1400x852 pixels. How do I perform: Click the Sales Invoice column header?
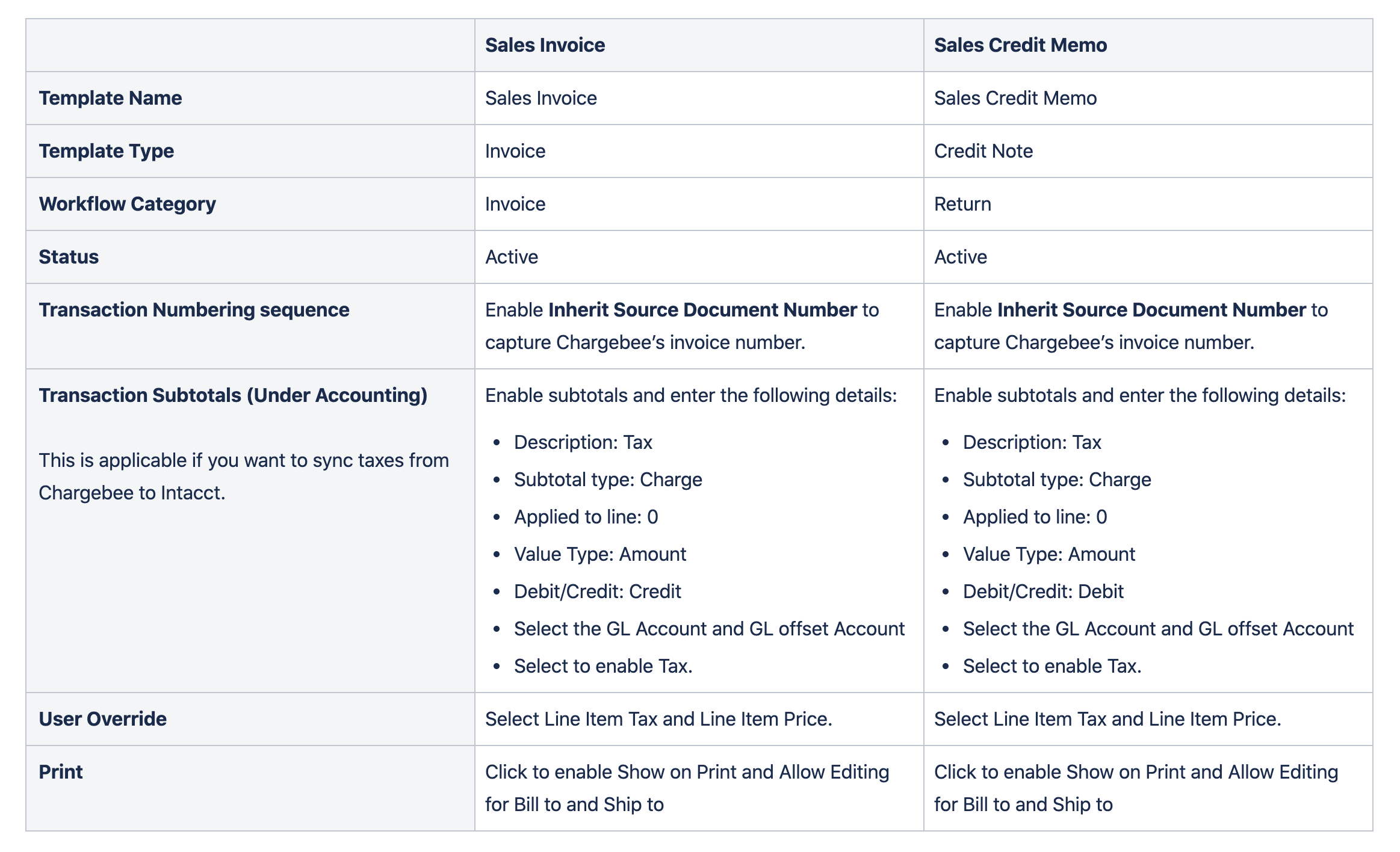(x=545, y=45)
